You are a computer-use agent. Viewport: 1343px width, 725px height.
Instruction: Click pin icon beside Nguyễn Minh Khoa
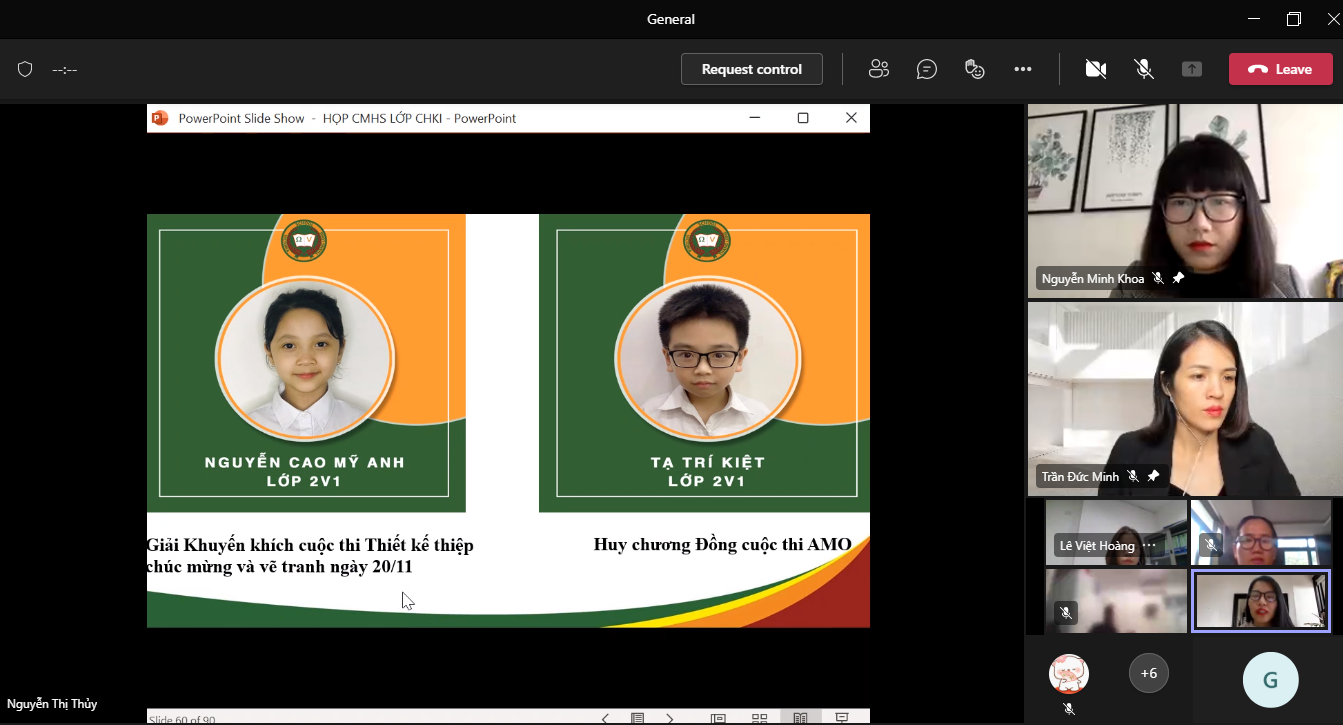1178,278
